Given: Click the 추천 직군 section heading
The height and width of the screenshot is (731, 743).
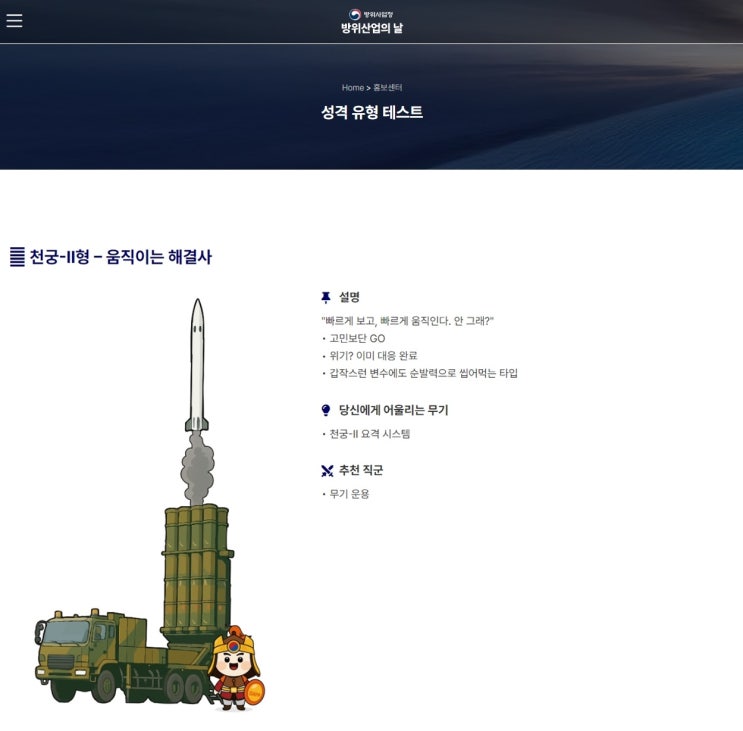Looking at the screenshot, I should pos(361,470).
